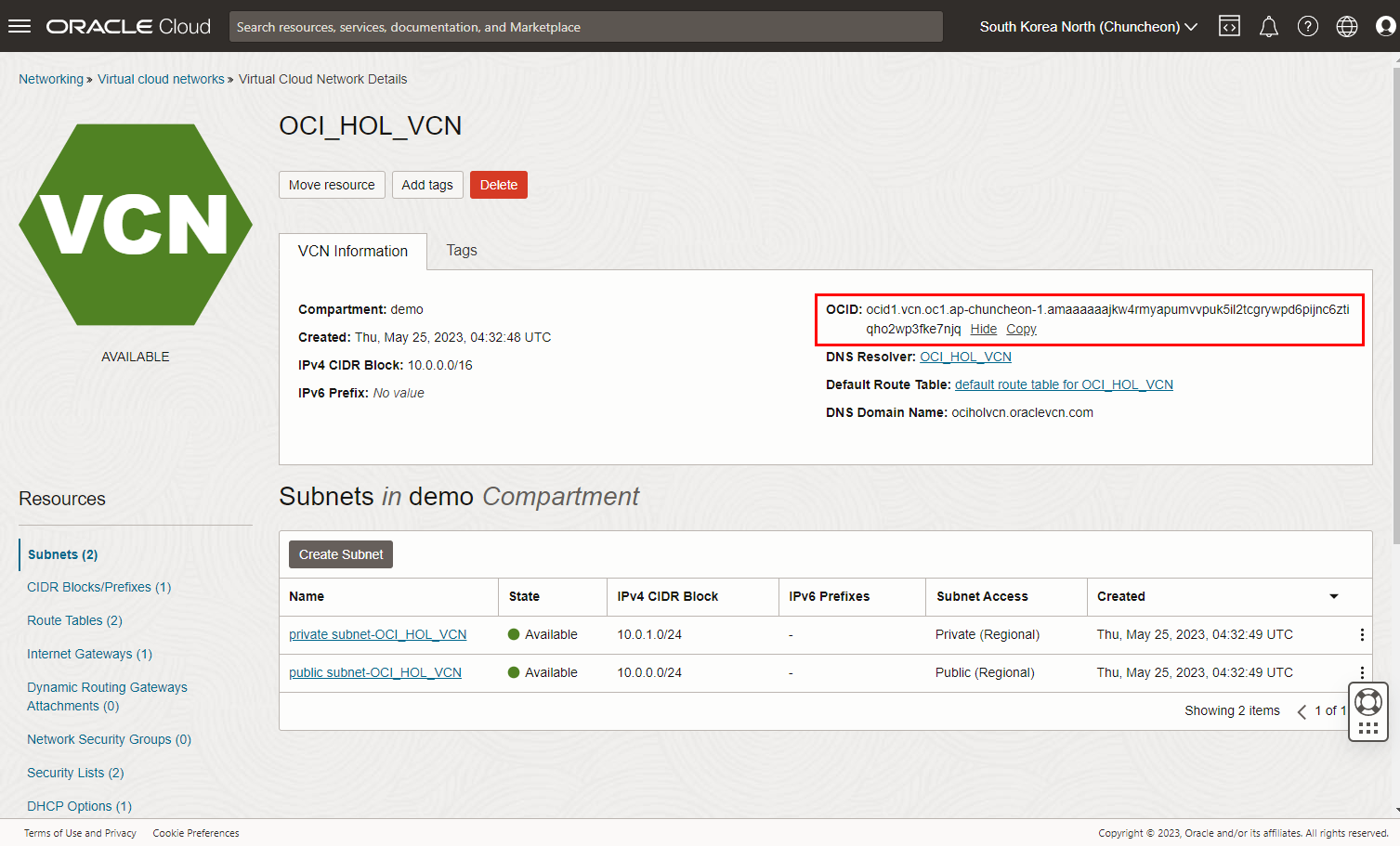Open default route table for OCI_HOL_VCN
The width and height of the screenshot is (1400, 846).
[1064, 384]
